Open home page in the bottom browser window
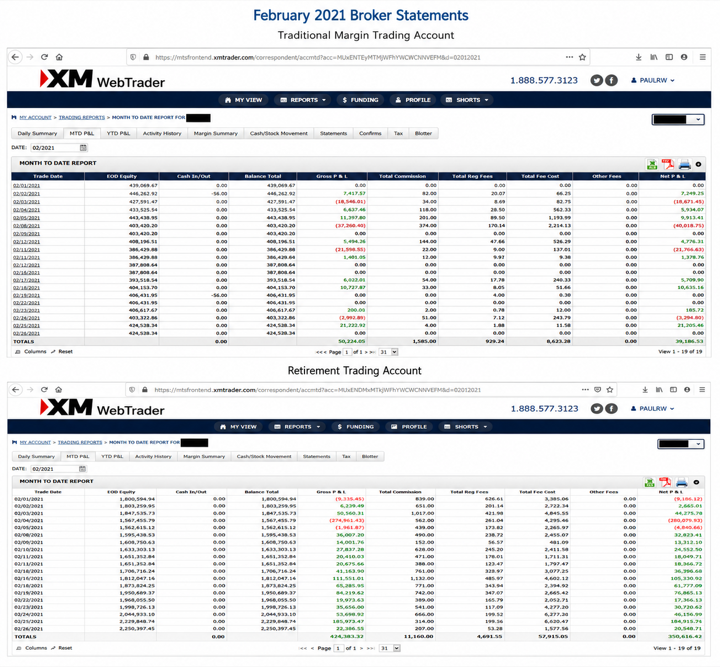 (59, 389)
